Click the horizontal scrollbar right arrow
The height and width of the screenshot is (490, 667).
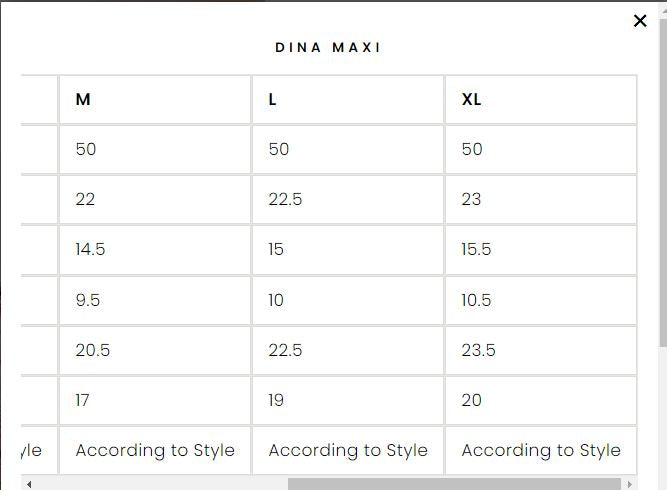pos(629,484)
